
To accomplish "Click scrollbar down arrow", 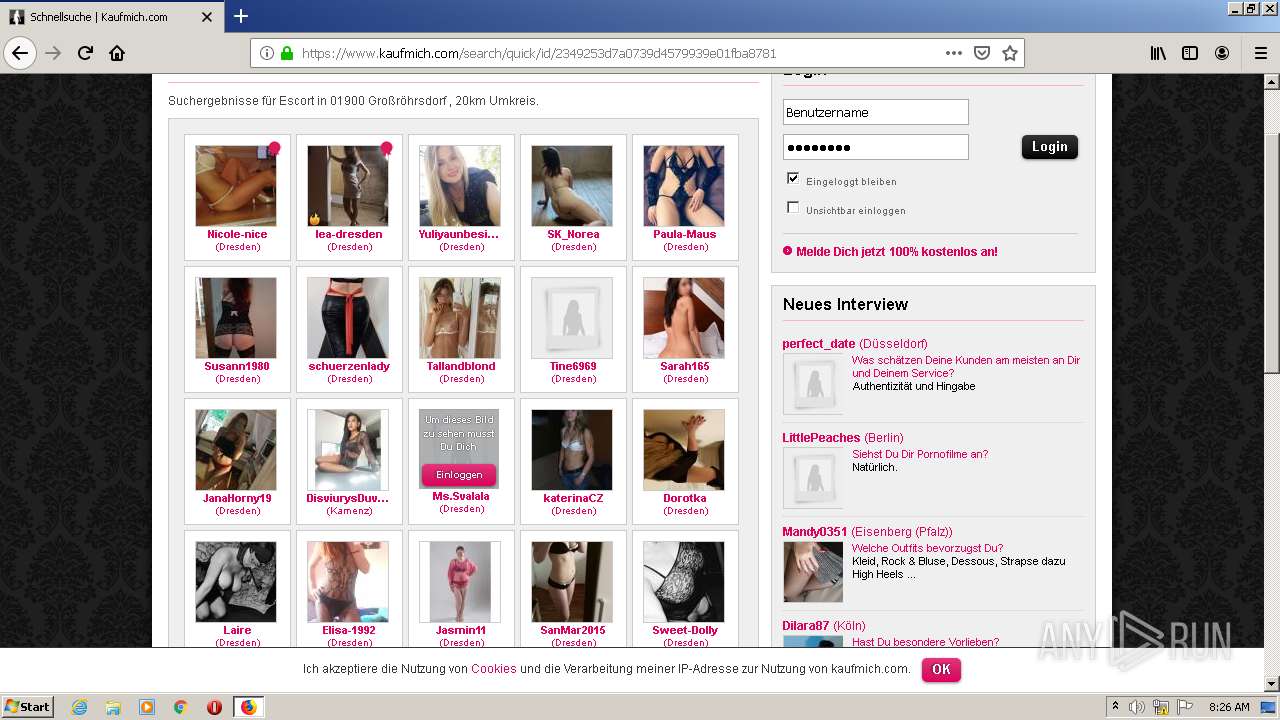I will point(1271,684).
